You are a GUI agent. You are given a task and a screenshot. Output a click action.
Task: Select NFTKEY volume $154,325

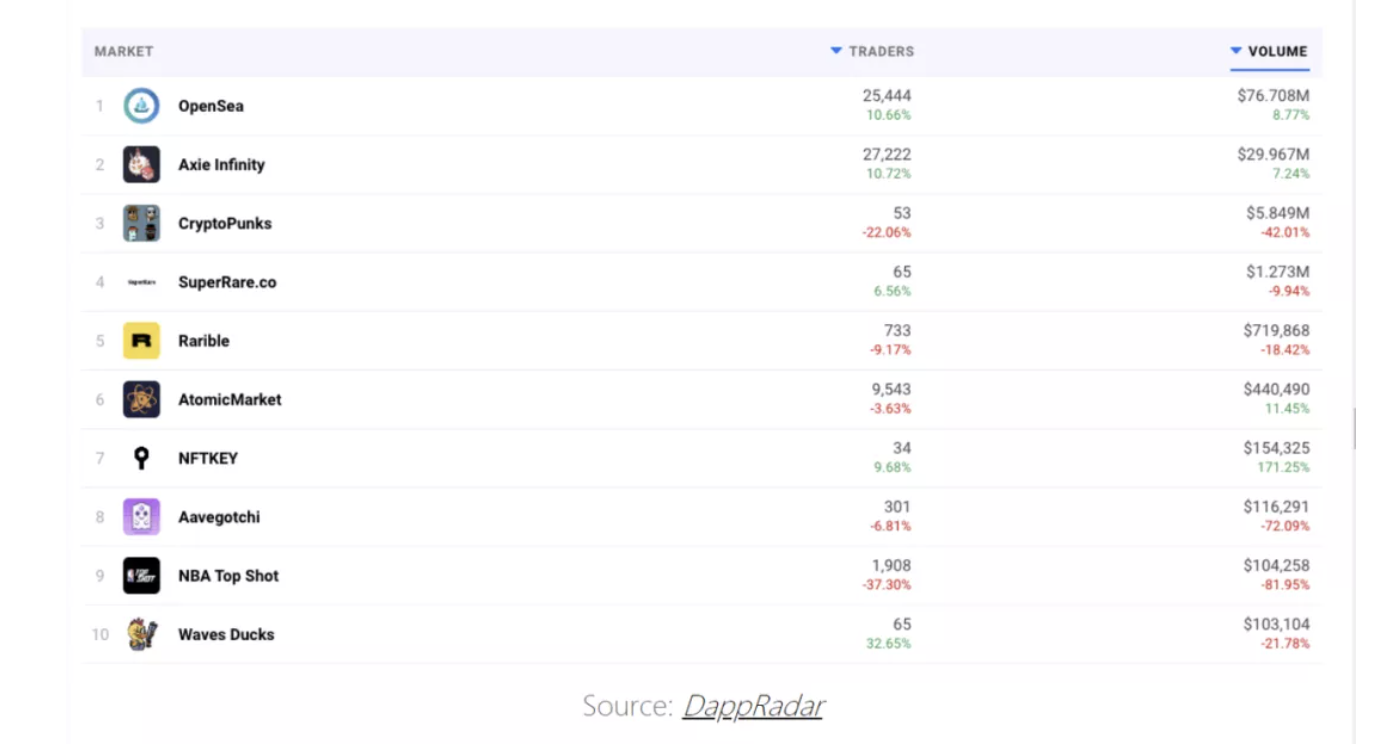click(x=1276, y=449)
